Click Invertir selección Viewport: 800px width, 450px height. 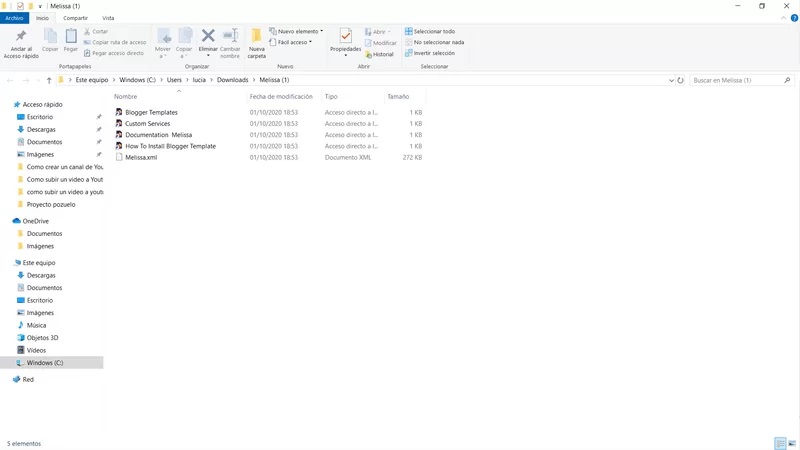429,53
